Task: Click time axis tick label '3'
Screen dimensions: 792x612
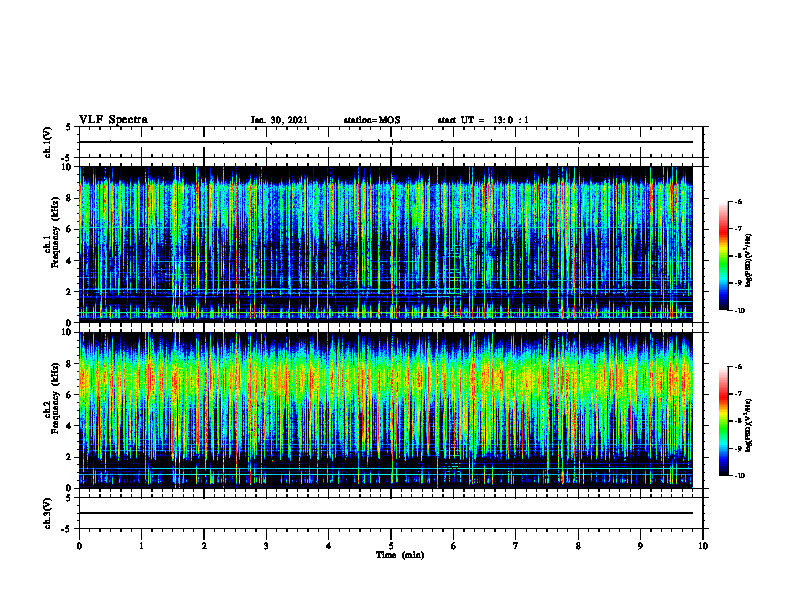Action: pos(266,546)
